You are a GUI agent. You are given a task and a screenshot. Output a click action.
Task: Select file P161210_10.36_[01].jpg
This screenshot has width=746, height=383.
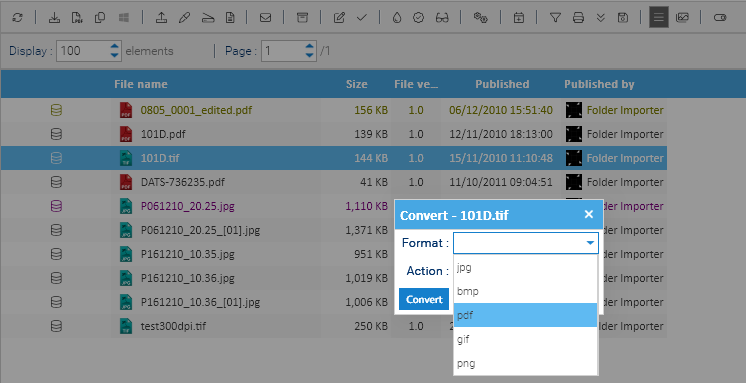(x=200, y=302)
